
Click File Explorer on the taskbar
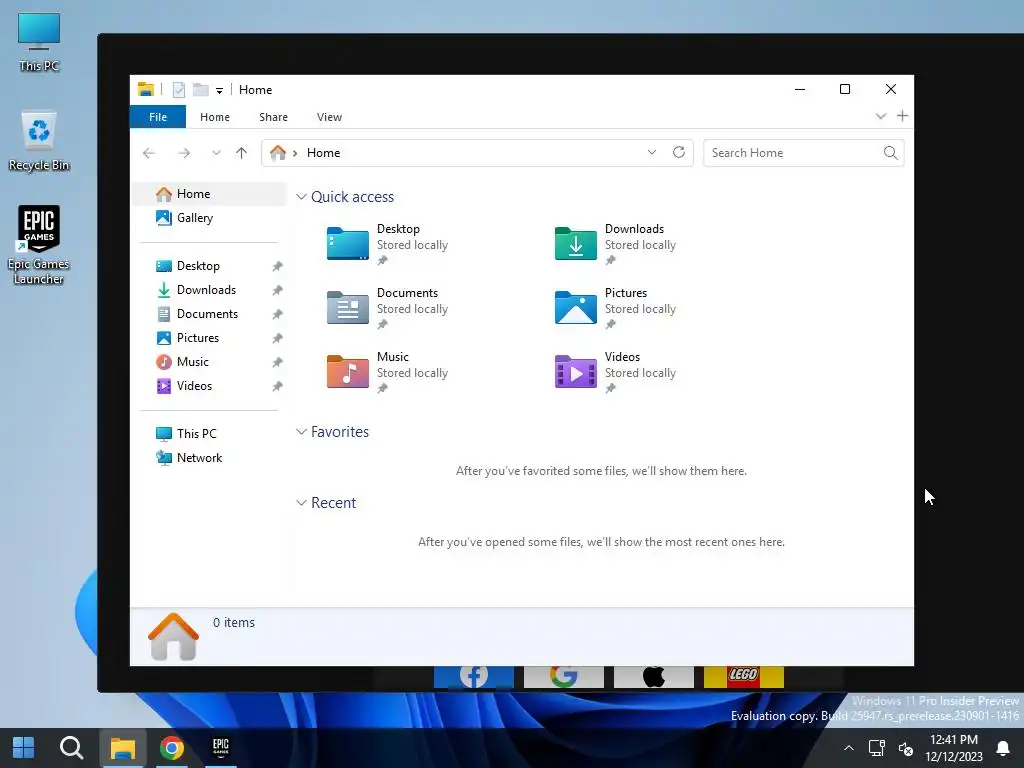[122, 748]
